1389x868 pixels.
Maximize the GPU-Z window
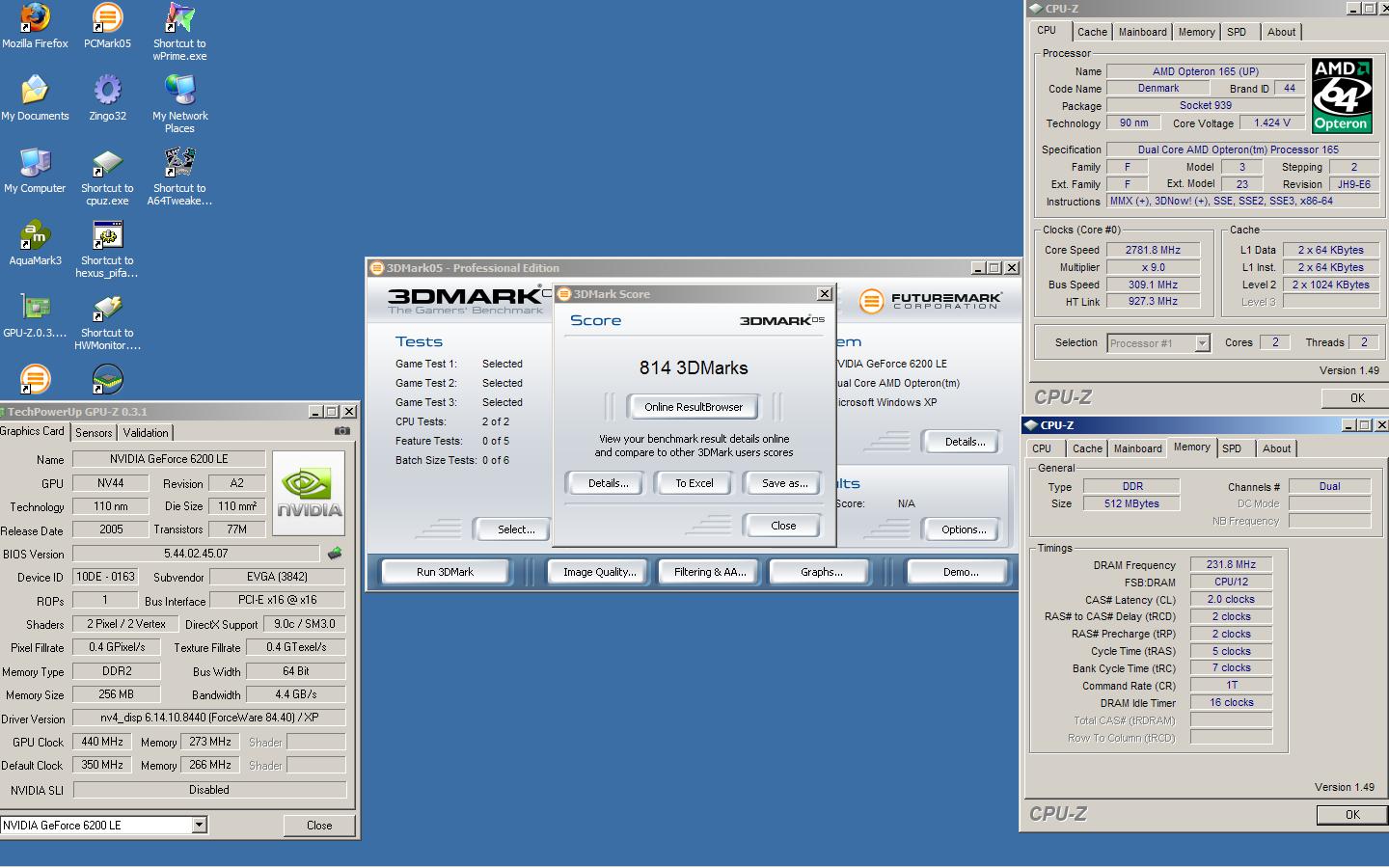click(331, 412)
